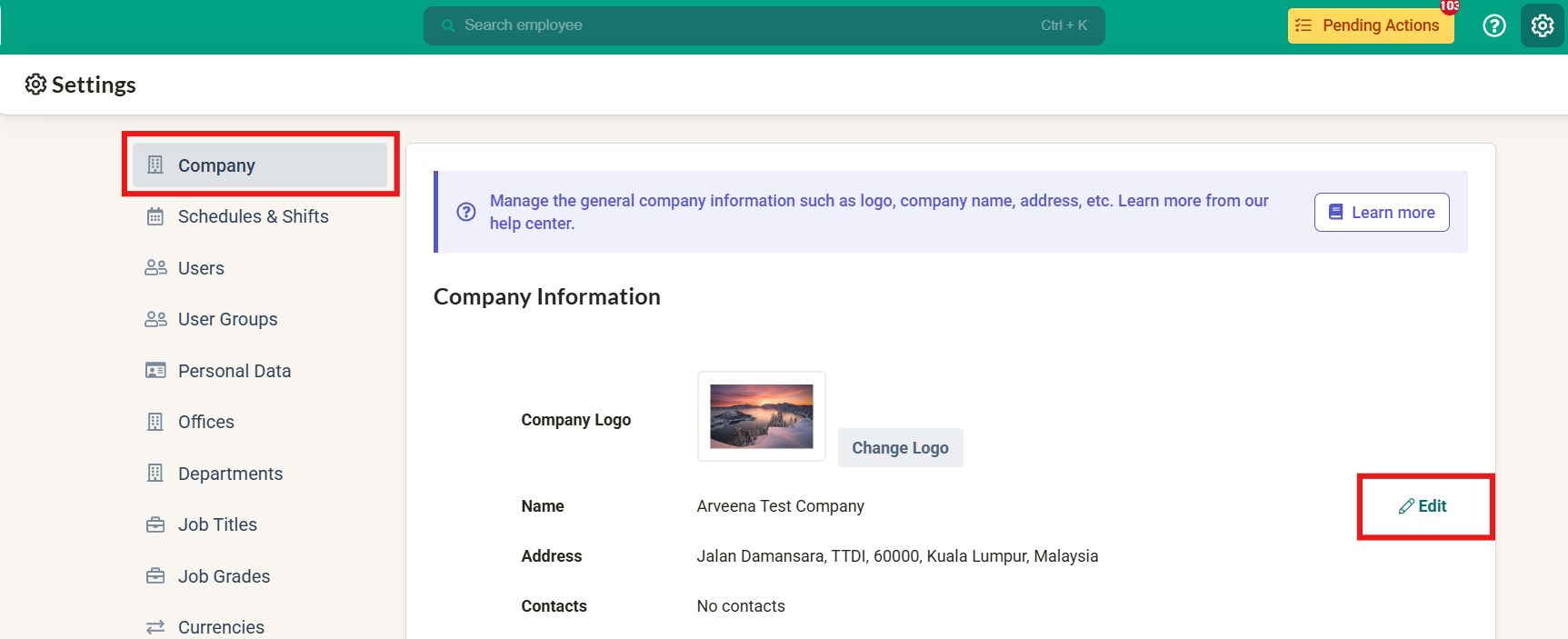Edit the company information
The image size is (1568, 639).
tap(1423, 506)
